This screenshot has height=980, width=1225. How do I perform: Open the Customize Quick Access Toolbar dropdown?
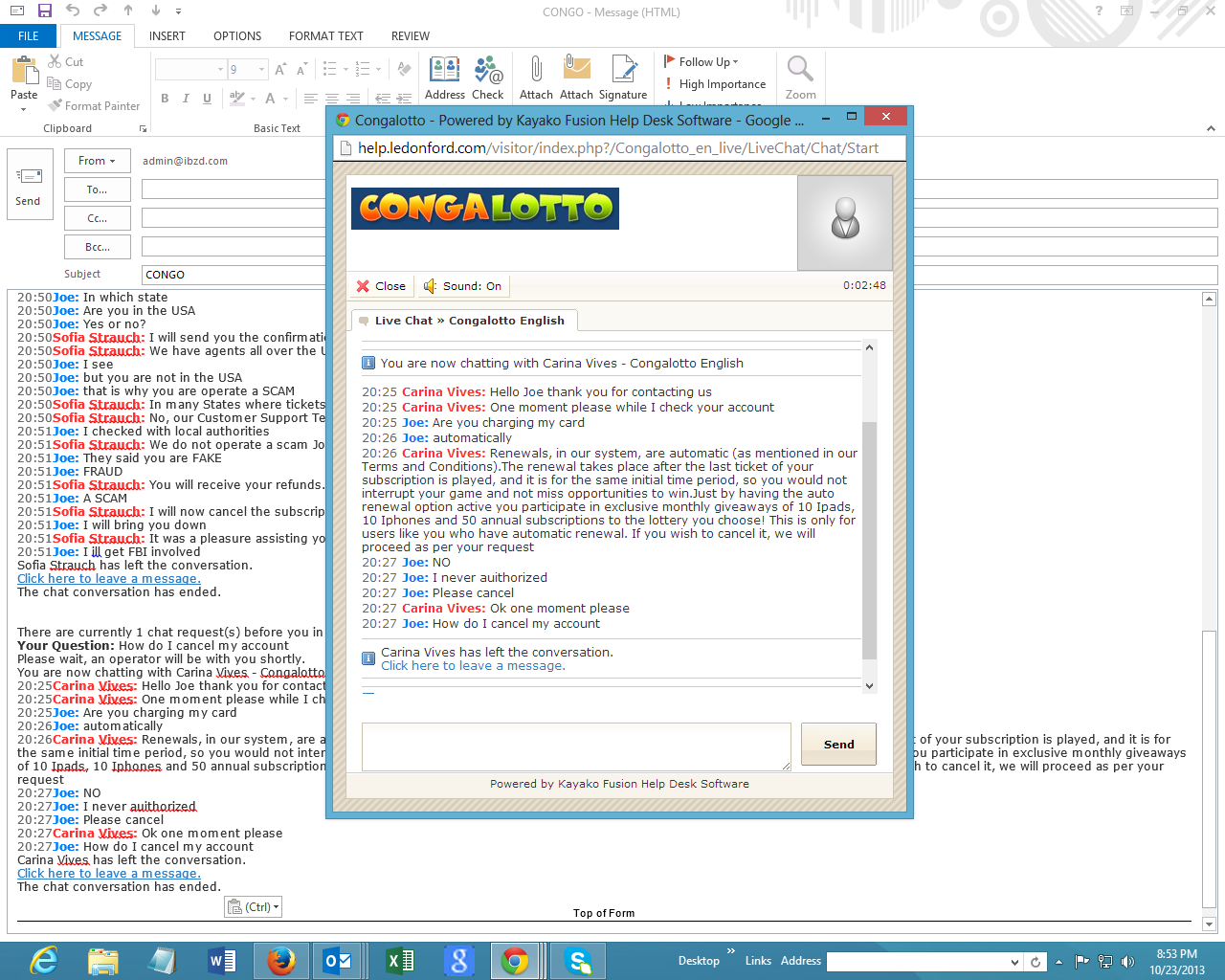tap(179, 11)
